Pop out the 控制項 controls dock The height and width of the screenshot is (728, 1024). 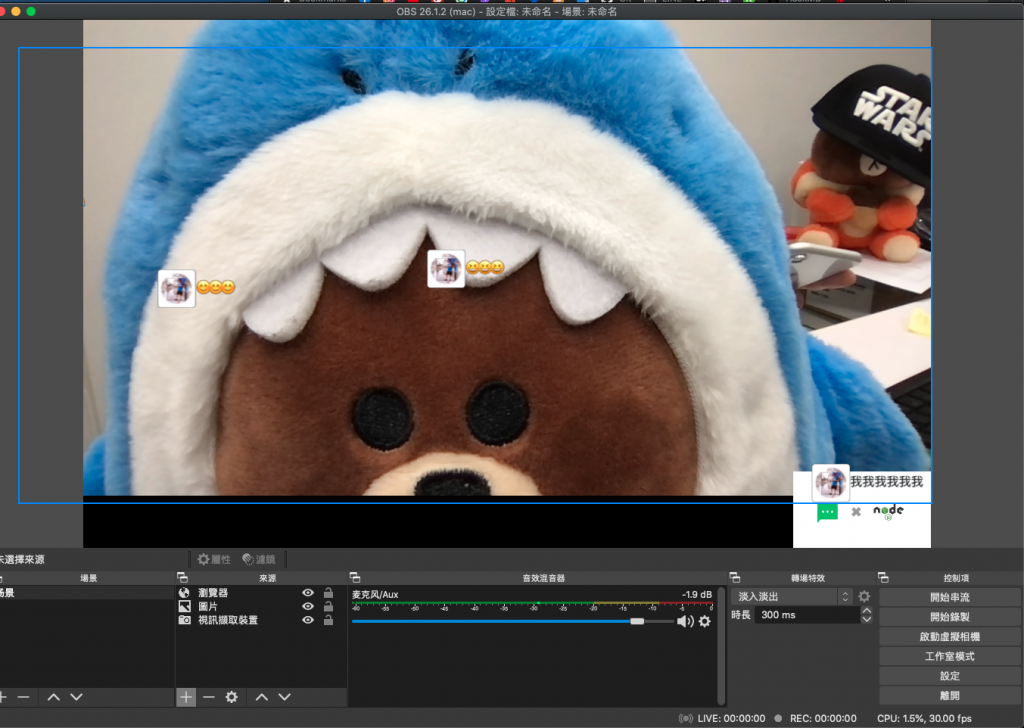tap(884, 578)
